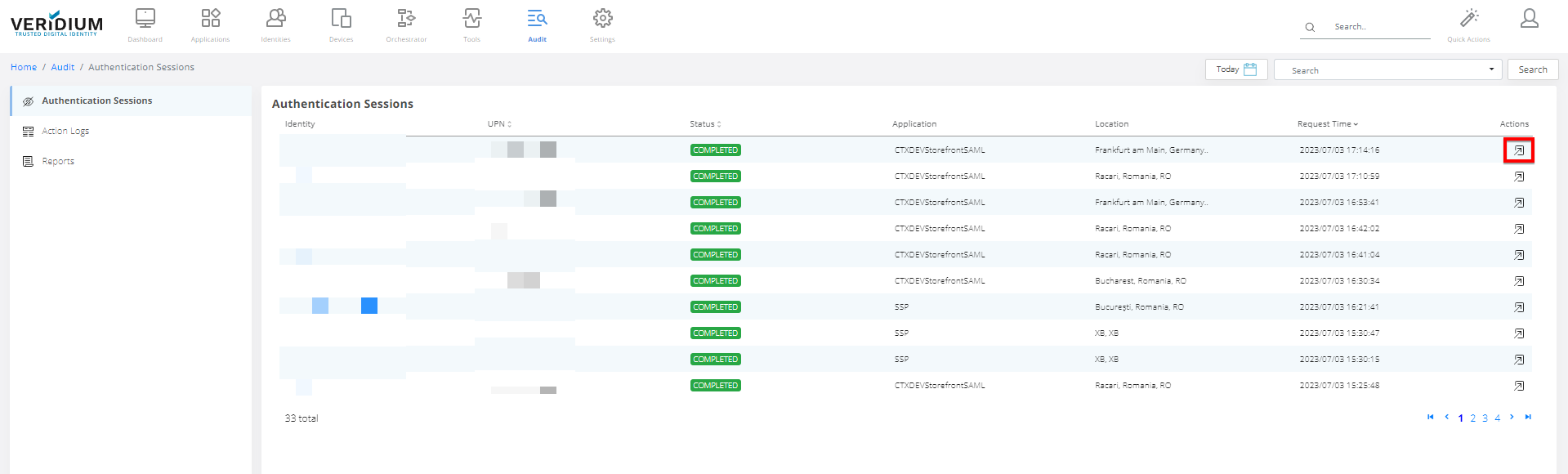This screenshot has width=1568, height=474.
Task: Select Action Logs in the sidebar
Action: [65, 131]
